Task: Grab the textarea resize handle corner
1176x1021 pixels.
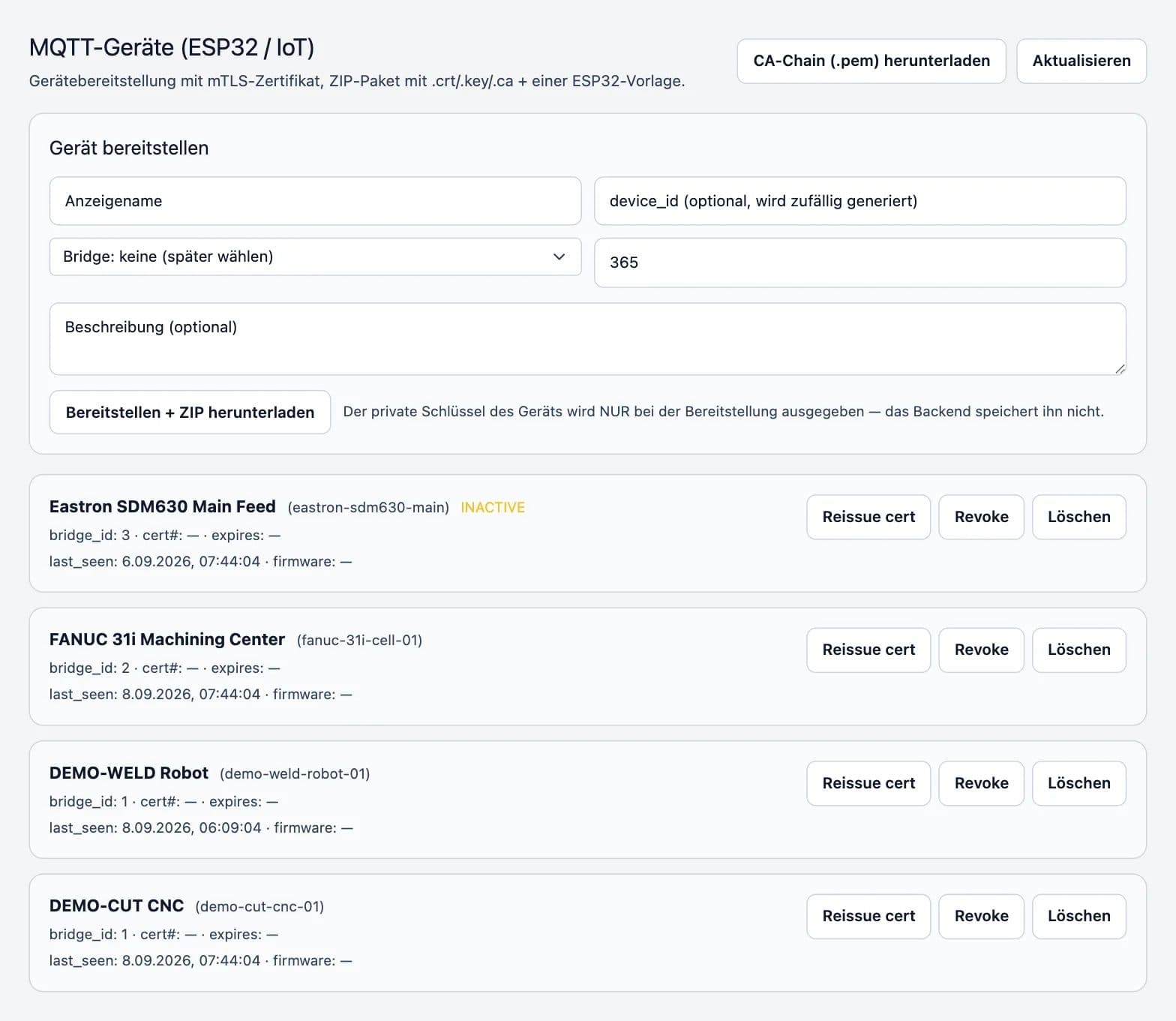Action: tap(1120, 368)
